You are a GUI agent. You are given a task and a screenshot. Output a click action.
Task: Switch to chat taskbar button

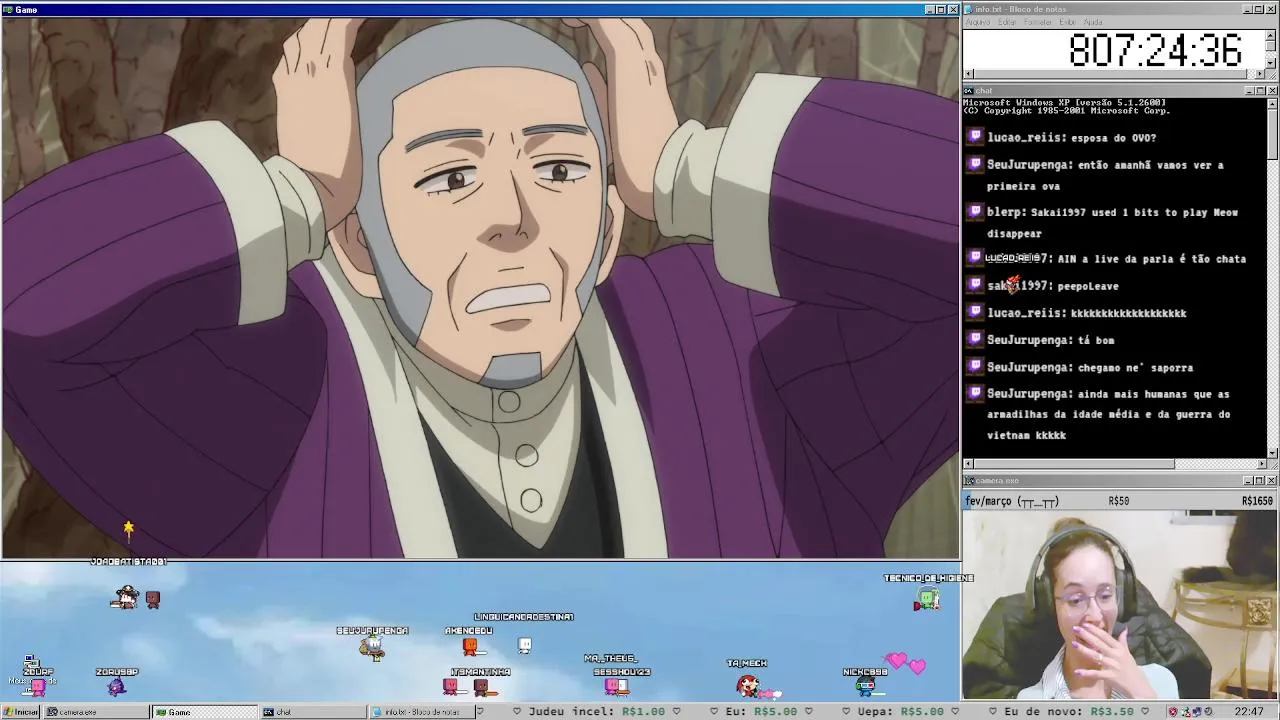pyautogui.click(x=313, y=712)
